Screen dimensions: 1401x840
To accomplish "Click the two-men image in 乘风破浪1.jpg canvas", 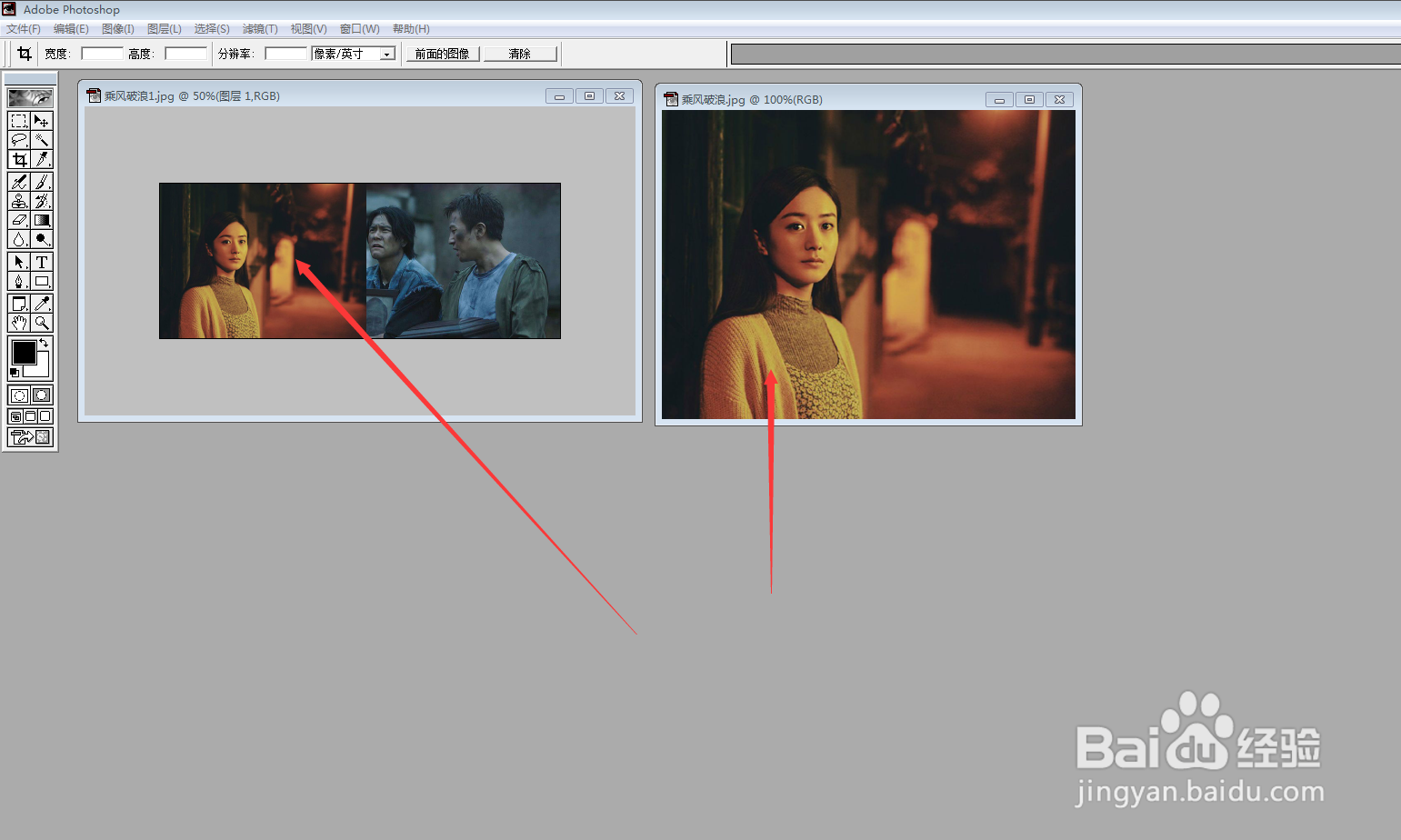I will tap(464, 261).
